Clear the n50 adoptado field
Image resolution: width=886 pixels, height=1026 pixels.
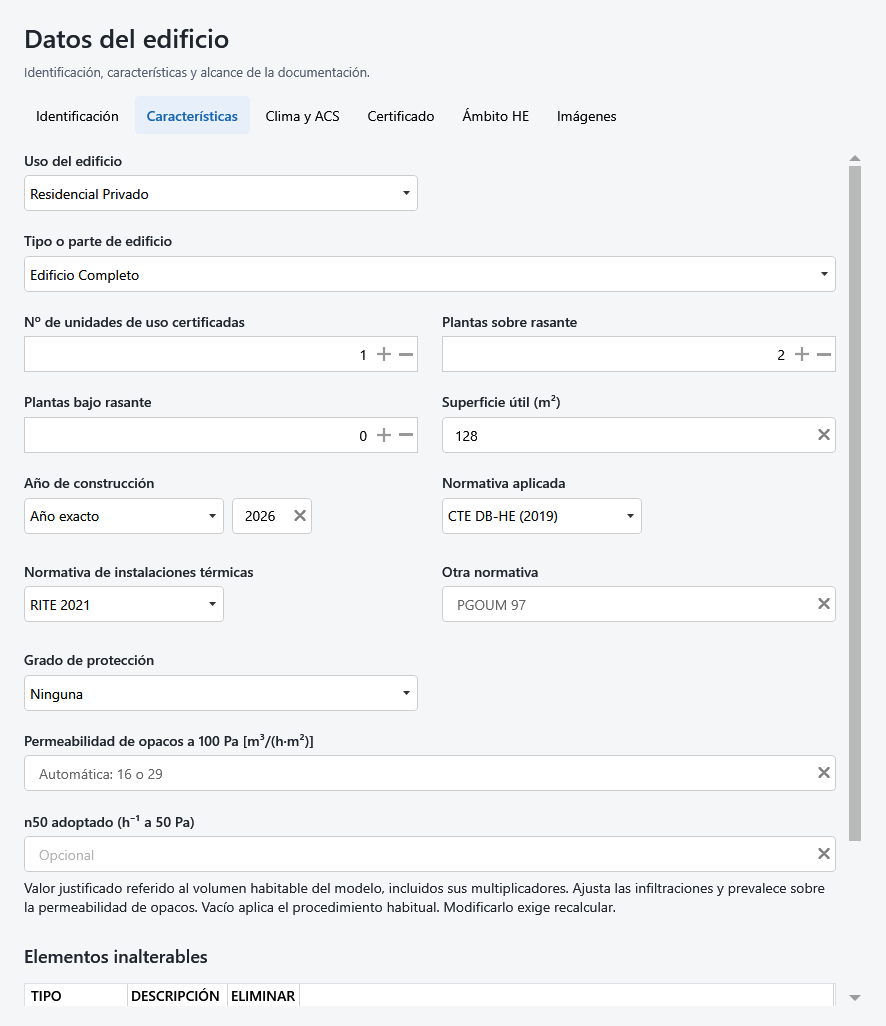point(824,854)
